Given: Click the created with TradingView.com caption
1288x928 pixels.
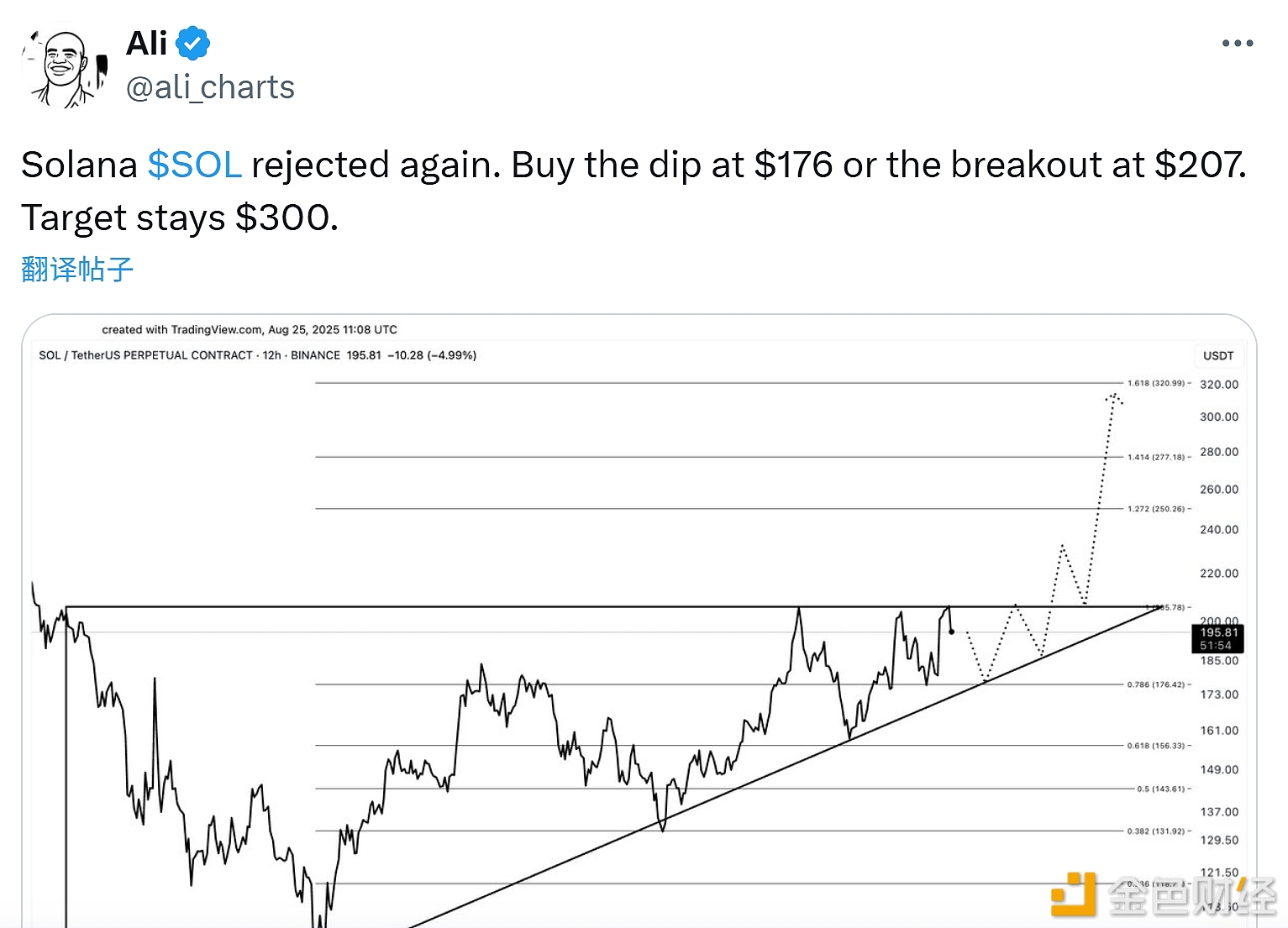Looking at the screenshot, I should click(x=250, y=329).
